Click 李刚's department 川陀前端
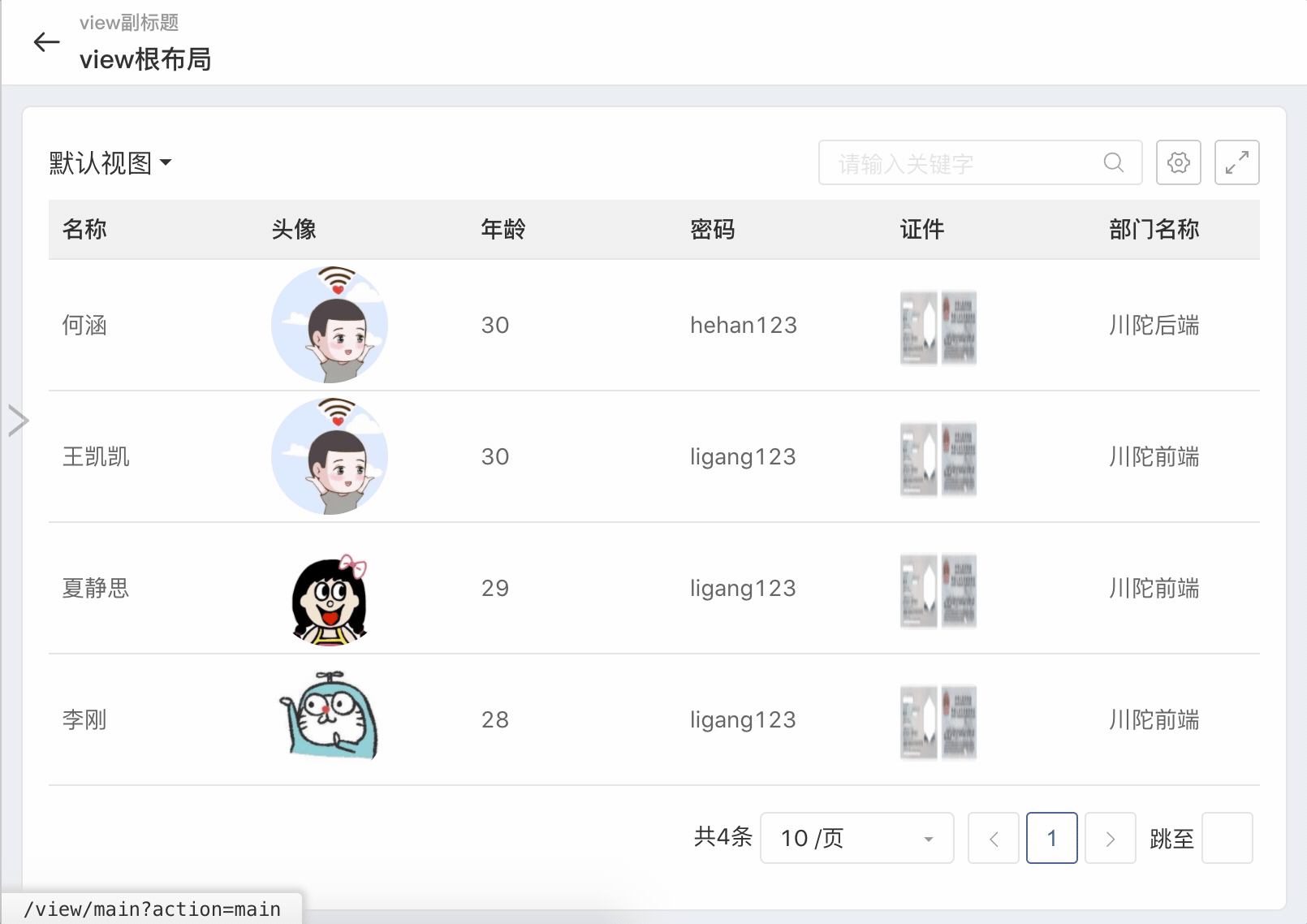The width and height of the screenshot is (1307, 924). pos(1154,719)
